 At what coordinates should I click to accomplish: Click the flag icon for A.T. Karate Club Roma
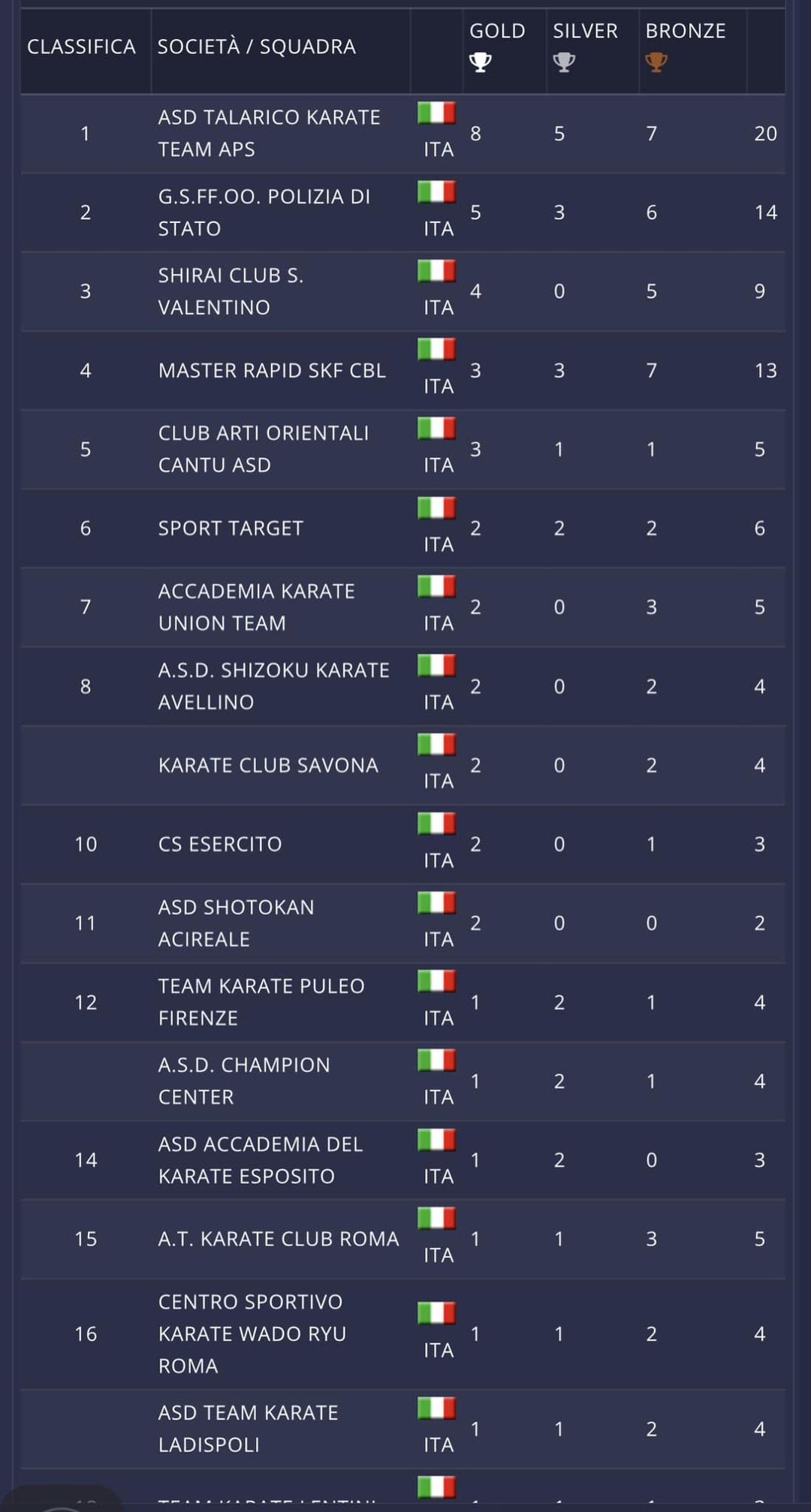pos(437,1218)
